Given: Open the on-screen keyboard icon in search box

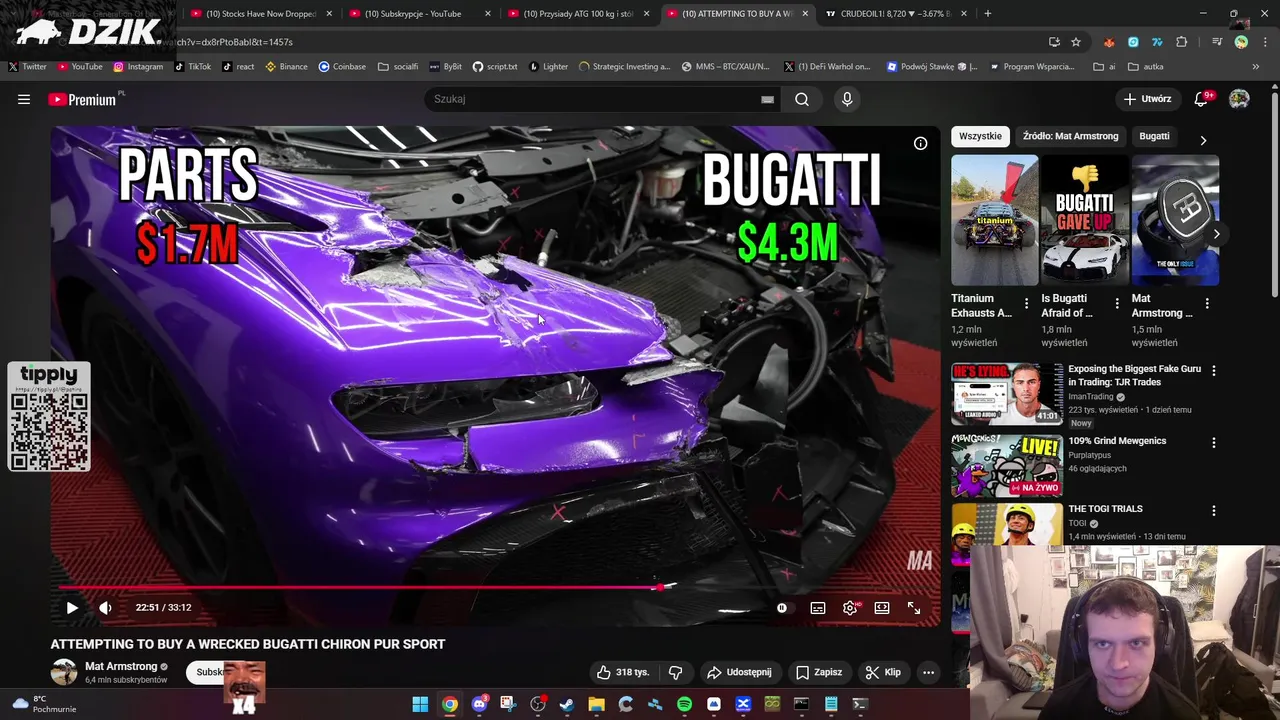Looking at the screenshot, I should coord(767,99).
